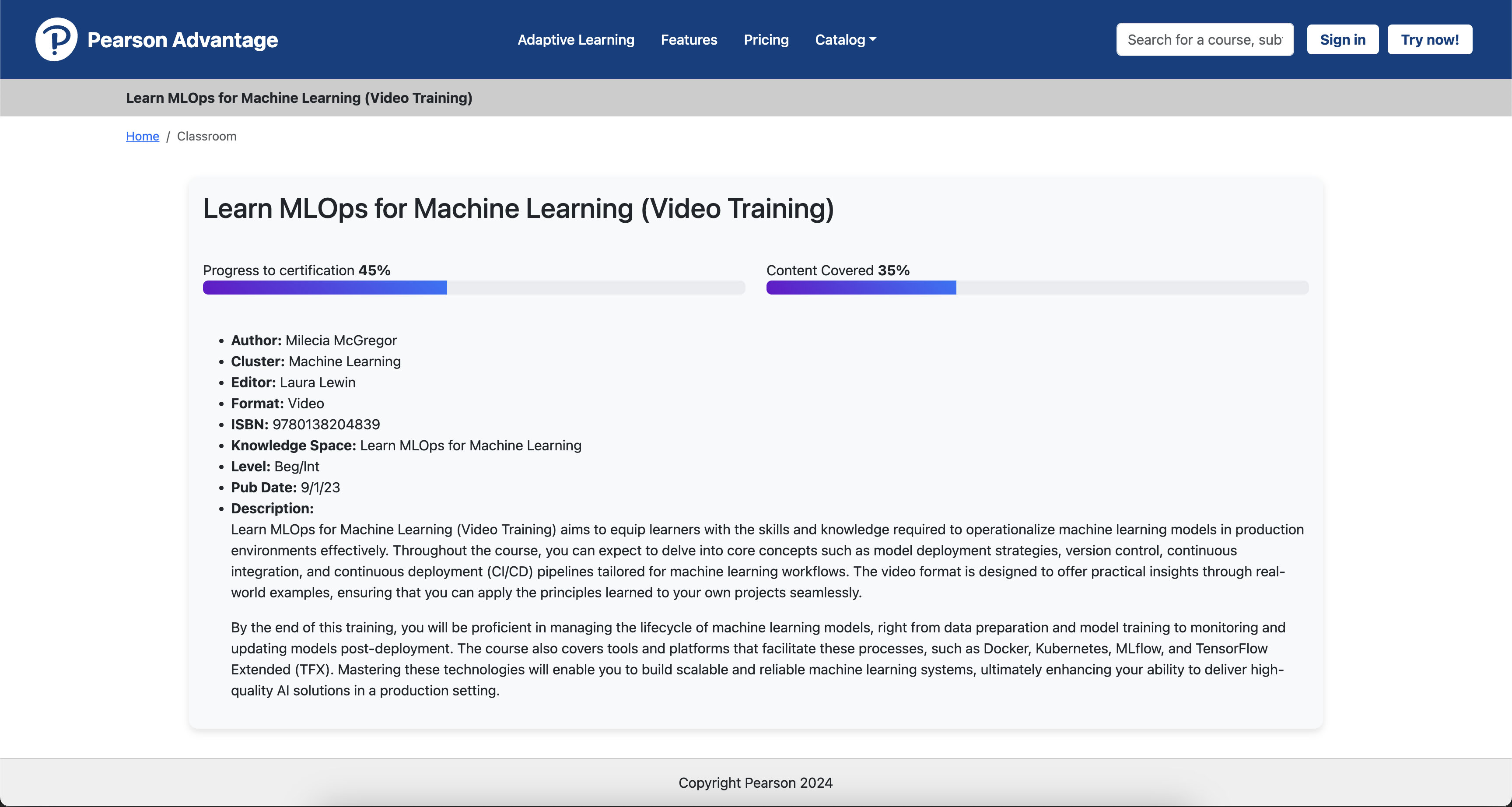
Task: Click the main course heading text
Action: click(x=518, y=208)
